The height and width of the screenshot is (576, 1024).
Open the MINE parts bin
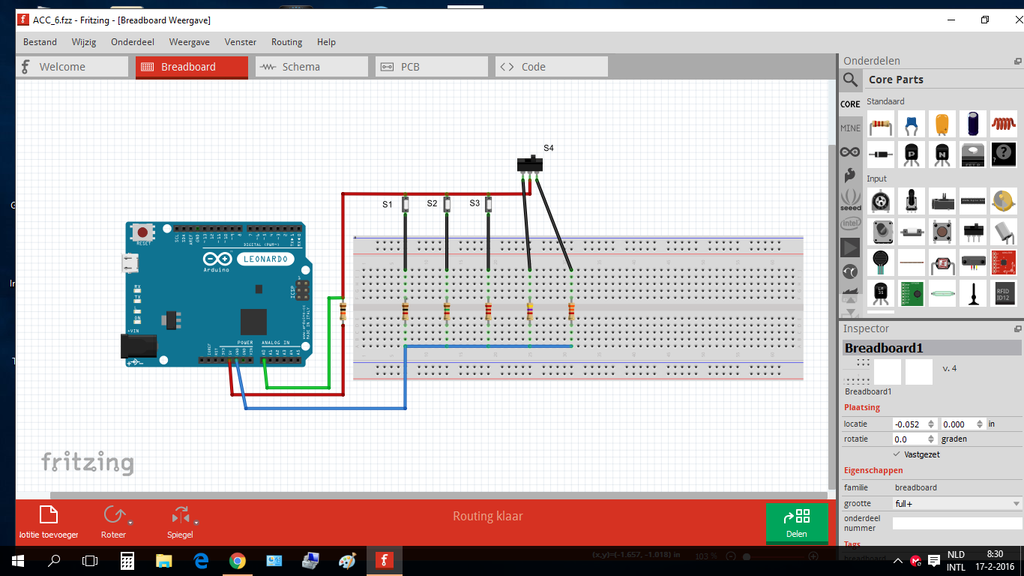849,127
